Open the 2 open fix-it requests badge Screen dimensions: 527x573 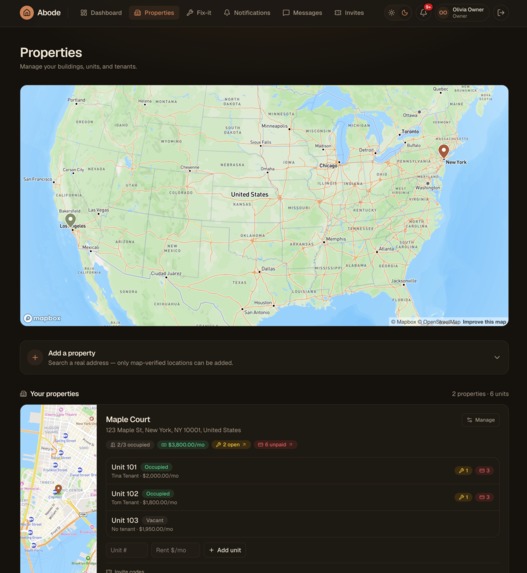pyautogui.click(x=231, y=445)
